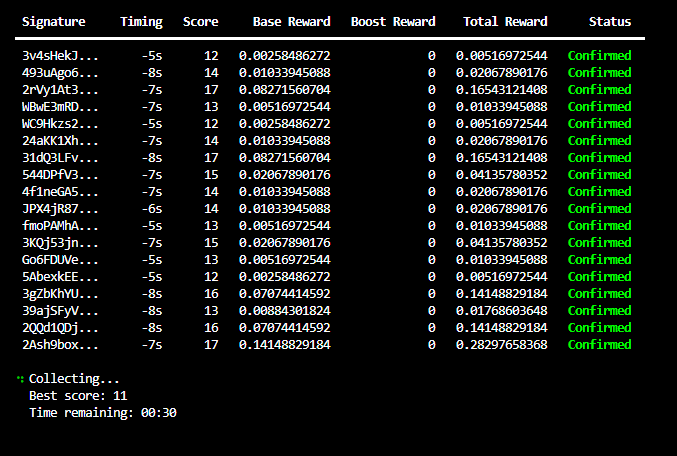The image size is (677, 456).
Task: Select total reward 0.01768603648
Action: pyautogui.click(x=501, y=310)
